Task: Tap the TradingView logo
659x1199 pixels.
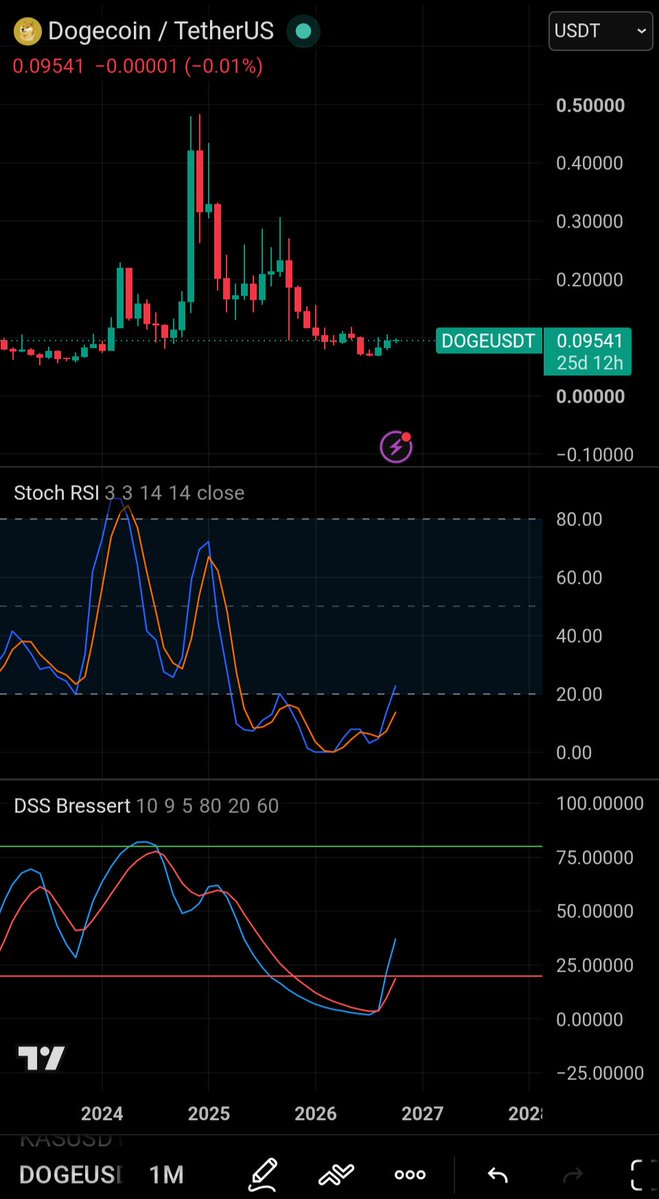Action: 42,1058
